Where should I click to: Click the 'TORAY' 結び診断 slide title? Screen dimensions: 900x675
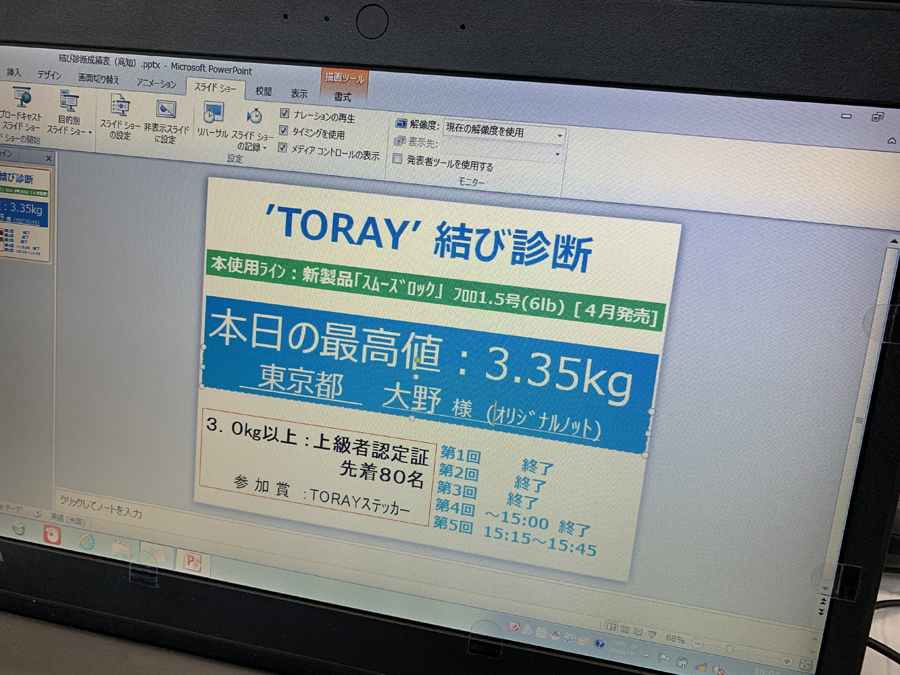pos(428,236)
